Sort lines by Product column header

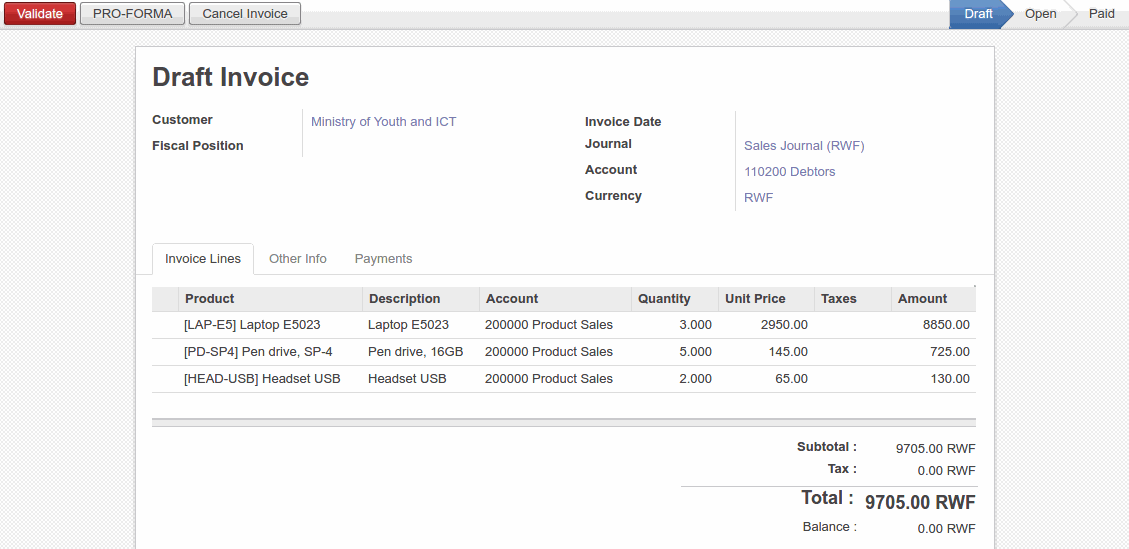click(210, 298)
